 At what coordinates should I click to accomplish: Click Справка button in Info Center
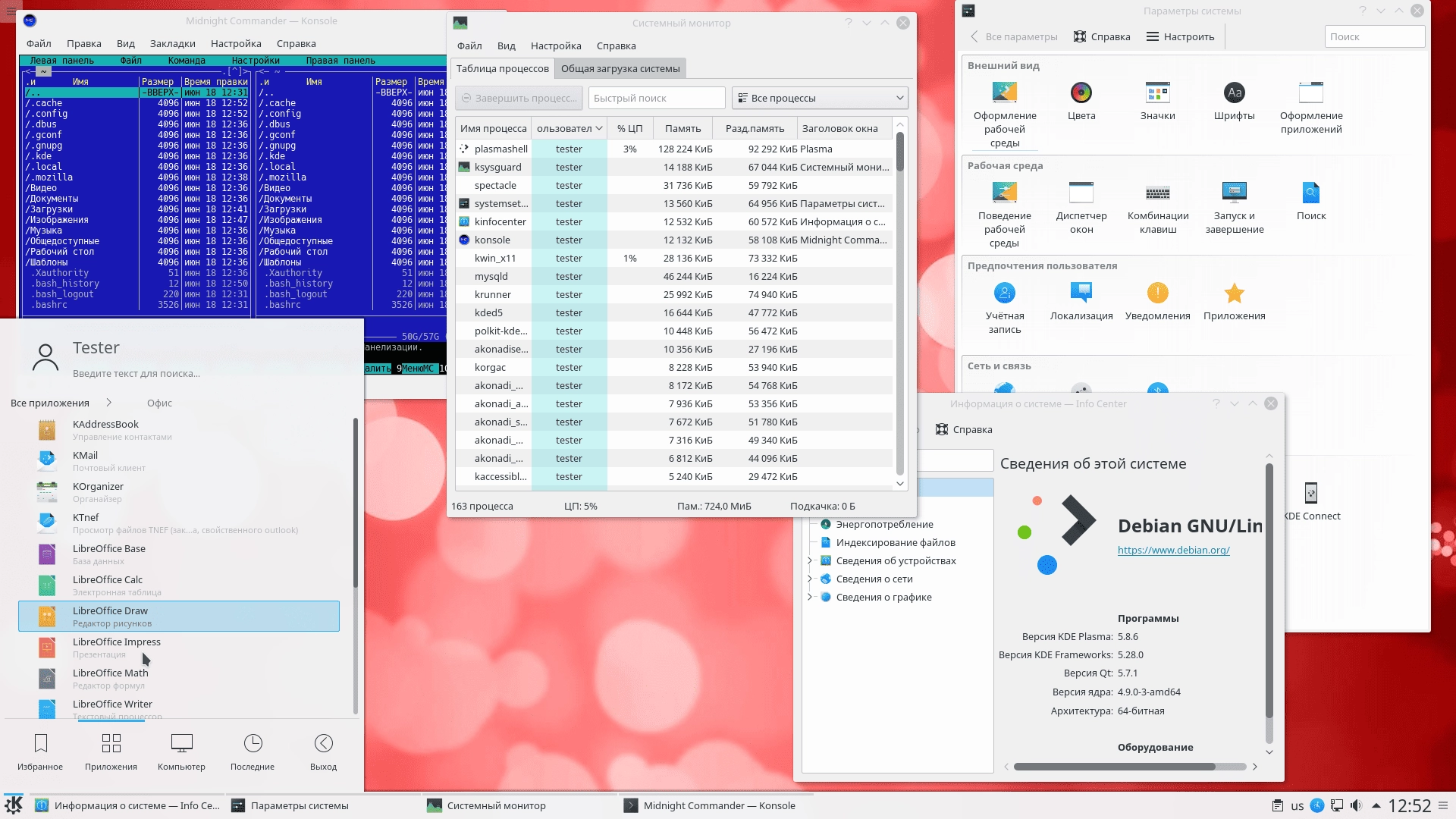pyautogui.click(x=964, y=430)
